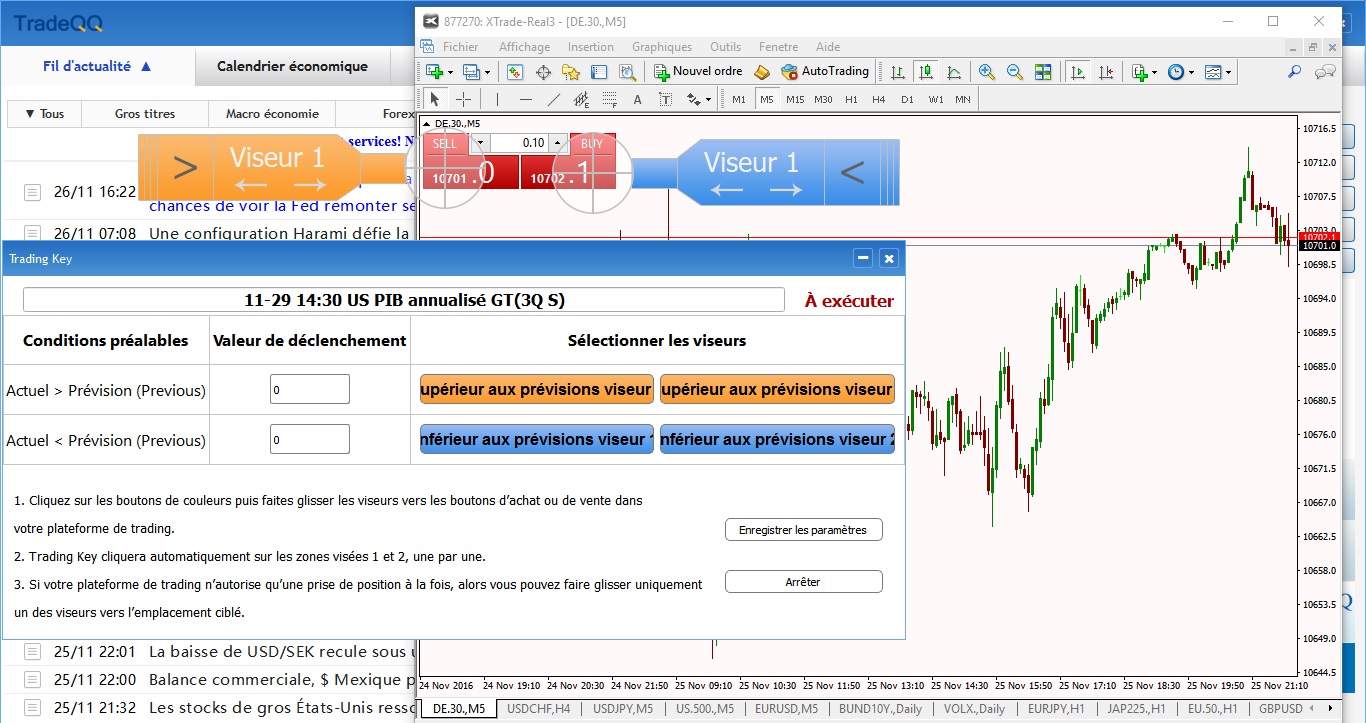
Task: Switch chart to MN timeframe
Action: tap(962, 99)
